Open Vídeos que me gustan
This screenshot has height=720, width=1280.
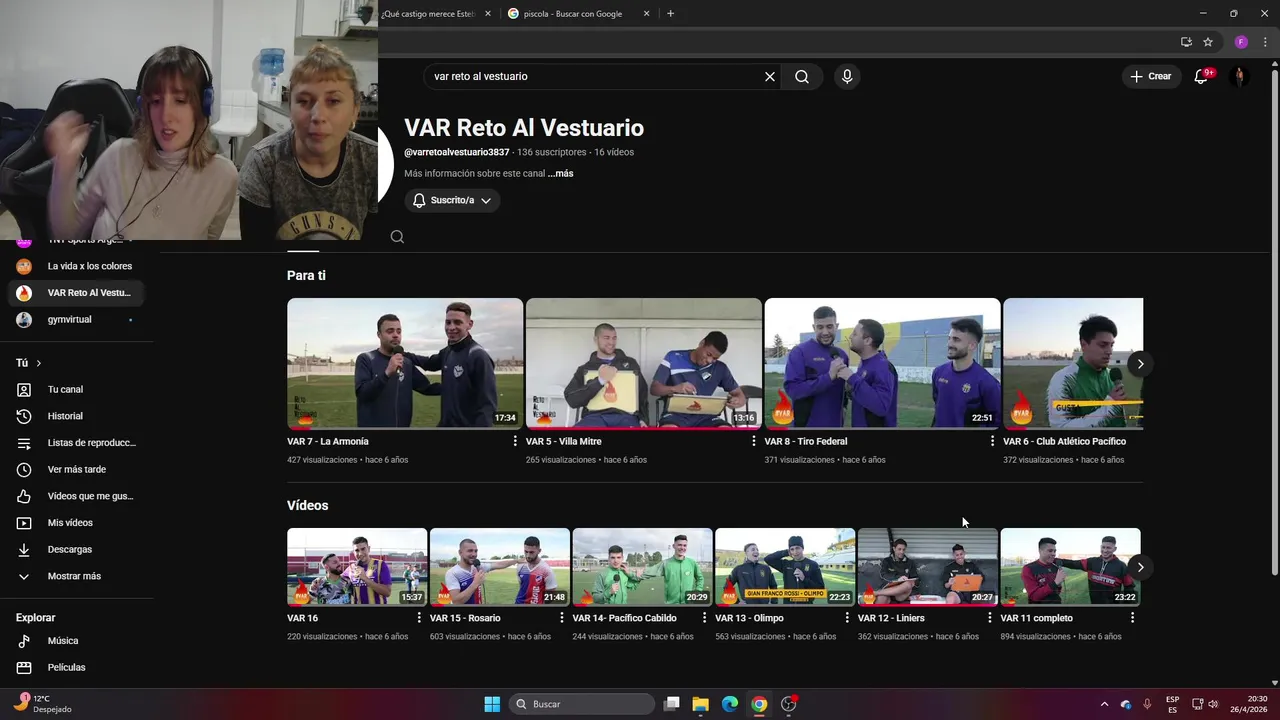click(x=76, y=496)
